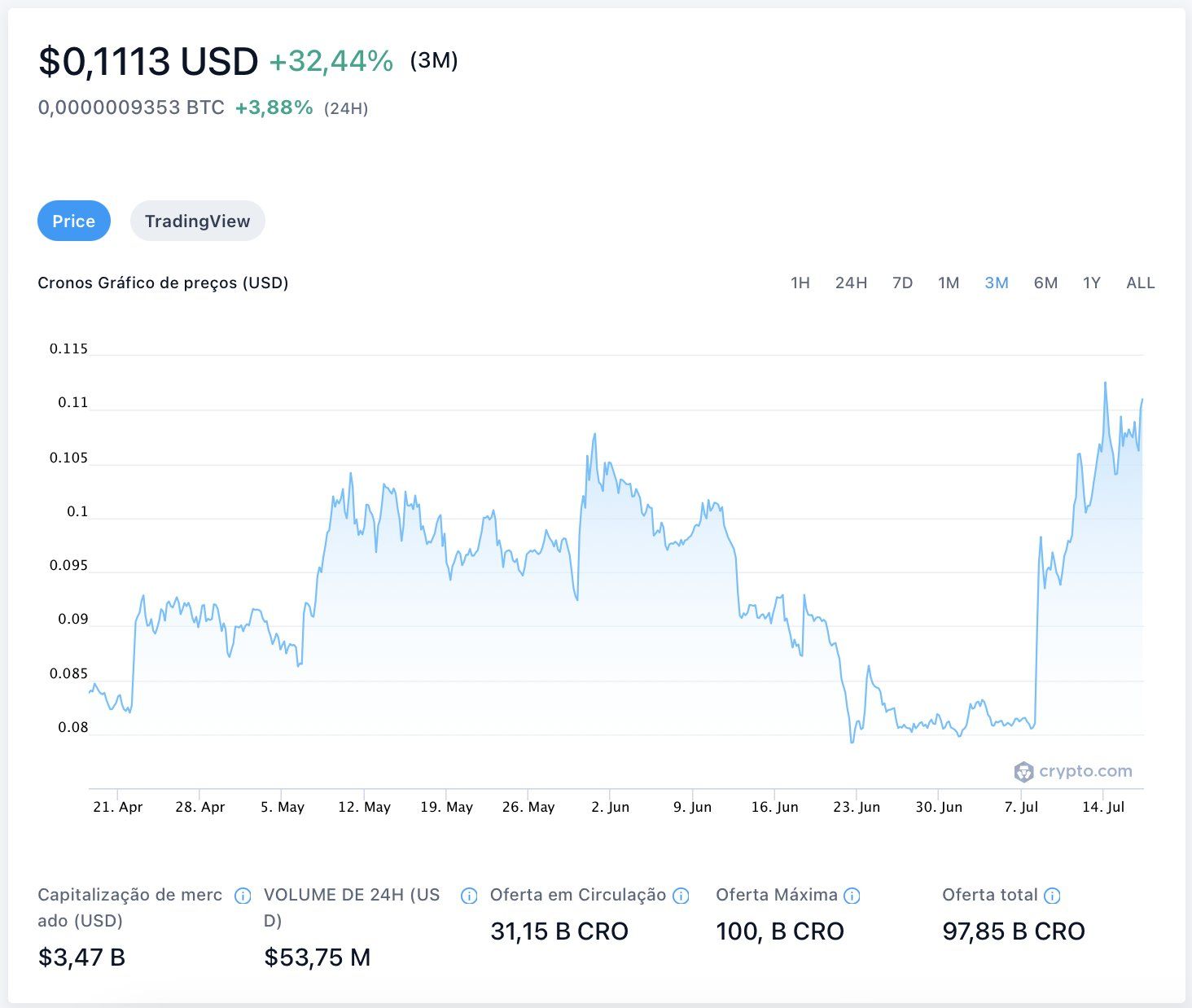Click the 14. Jul x-axis label
This screenshot has width=1192, height=1008.
[1103, 807]
